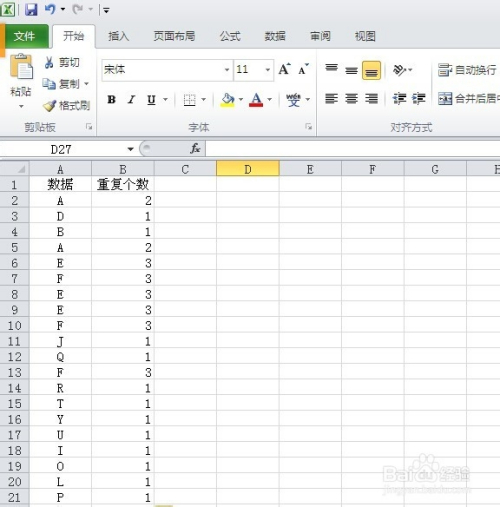The width and height of the screenshot is (500, 507).
Task: Click the increase indent icon
Action: (x=419, y=99)
